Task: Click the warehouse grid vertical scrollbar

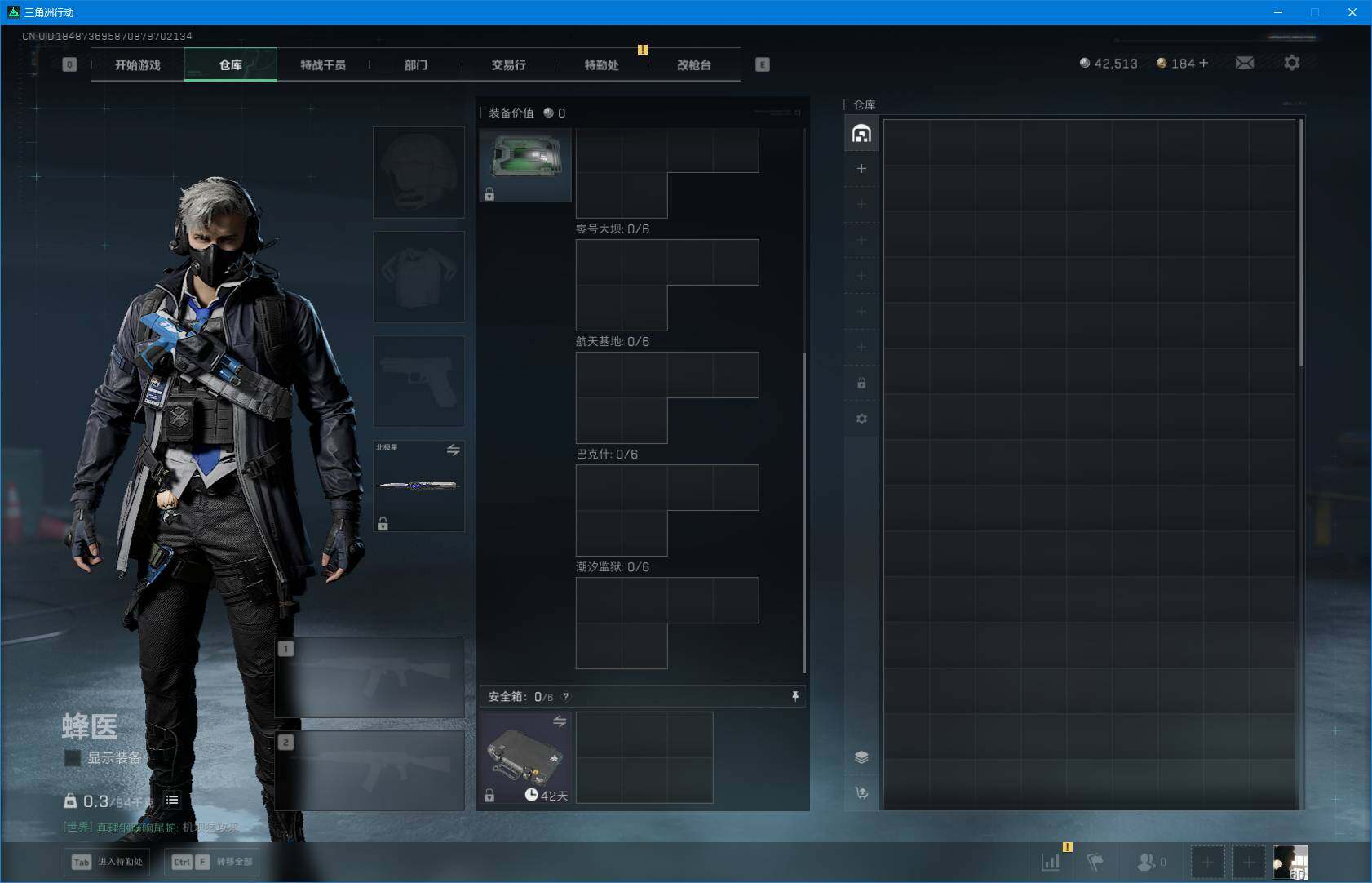Action: tap(1301, 243)
